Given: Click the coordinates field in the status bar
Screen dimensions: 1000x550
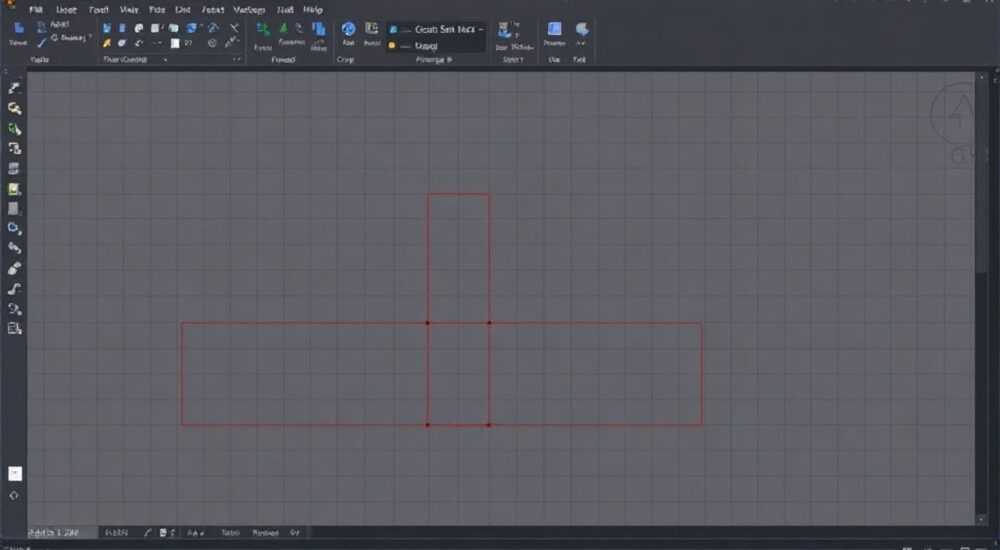Looking at the screenshot, I should point(62,532).
